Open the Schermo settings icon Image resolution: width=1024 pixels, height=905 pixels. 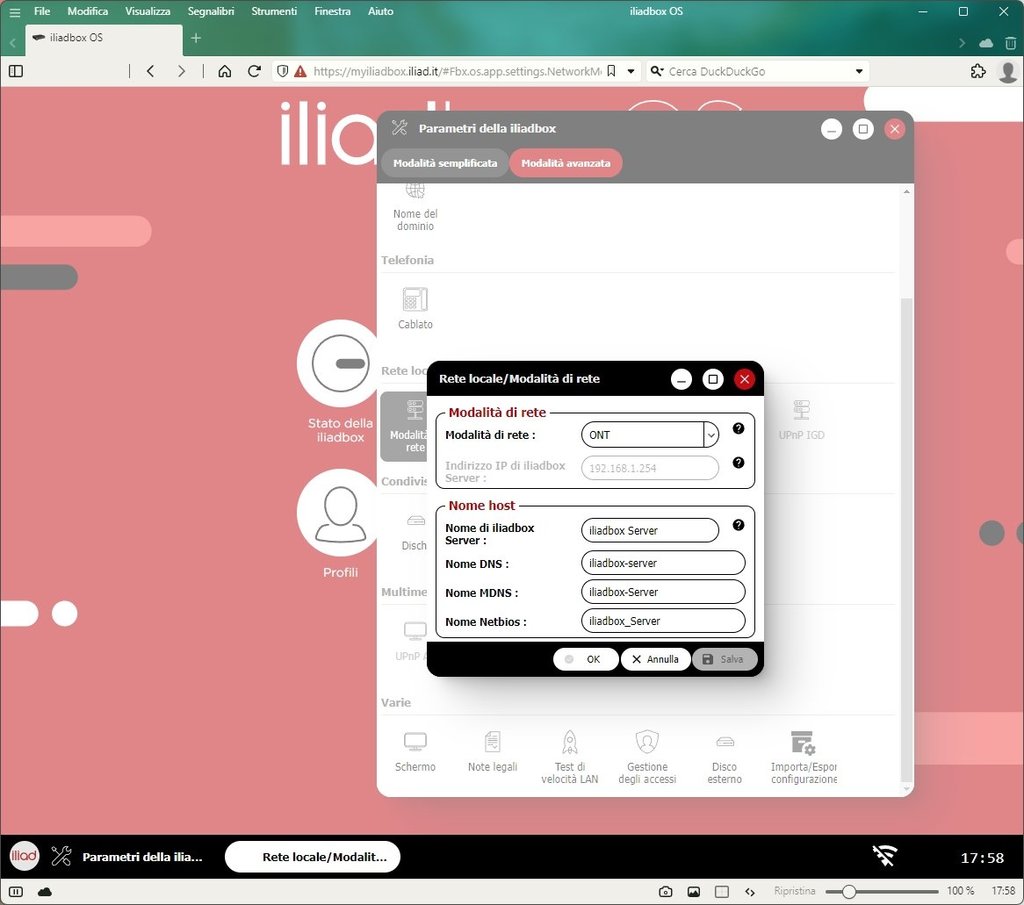415,751
